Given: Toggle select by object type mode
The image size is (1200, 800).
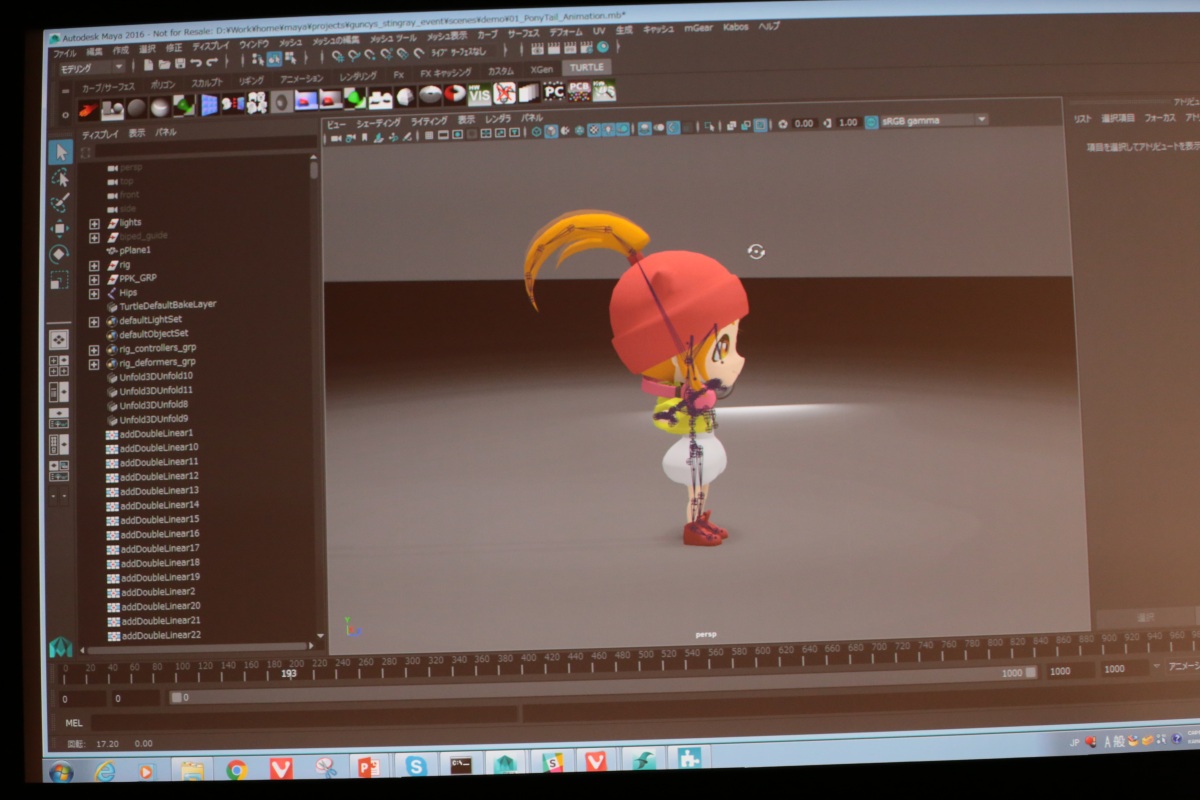Looking at the screenshot, I should 274,59.
